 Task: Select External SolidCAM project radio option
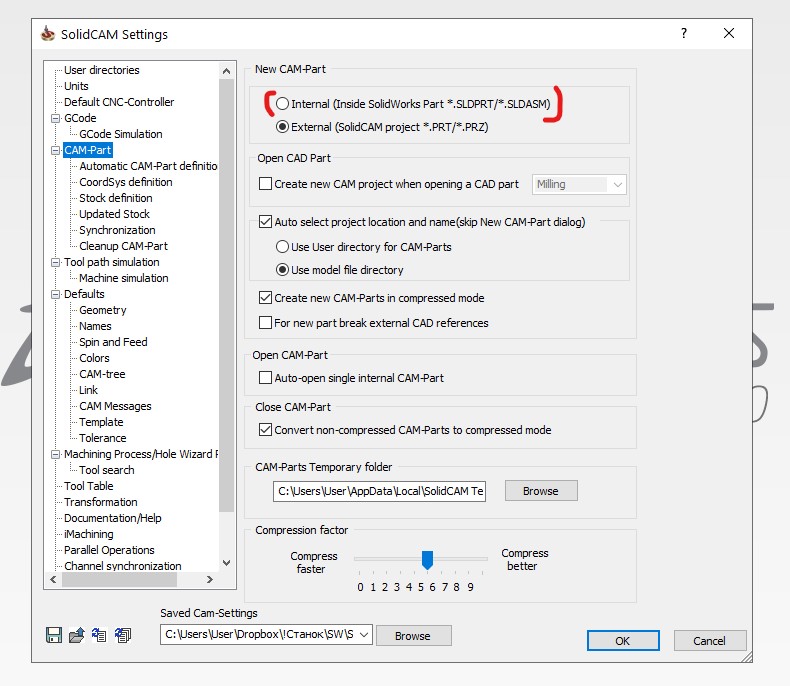[282, 127]
